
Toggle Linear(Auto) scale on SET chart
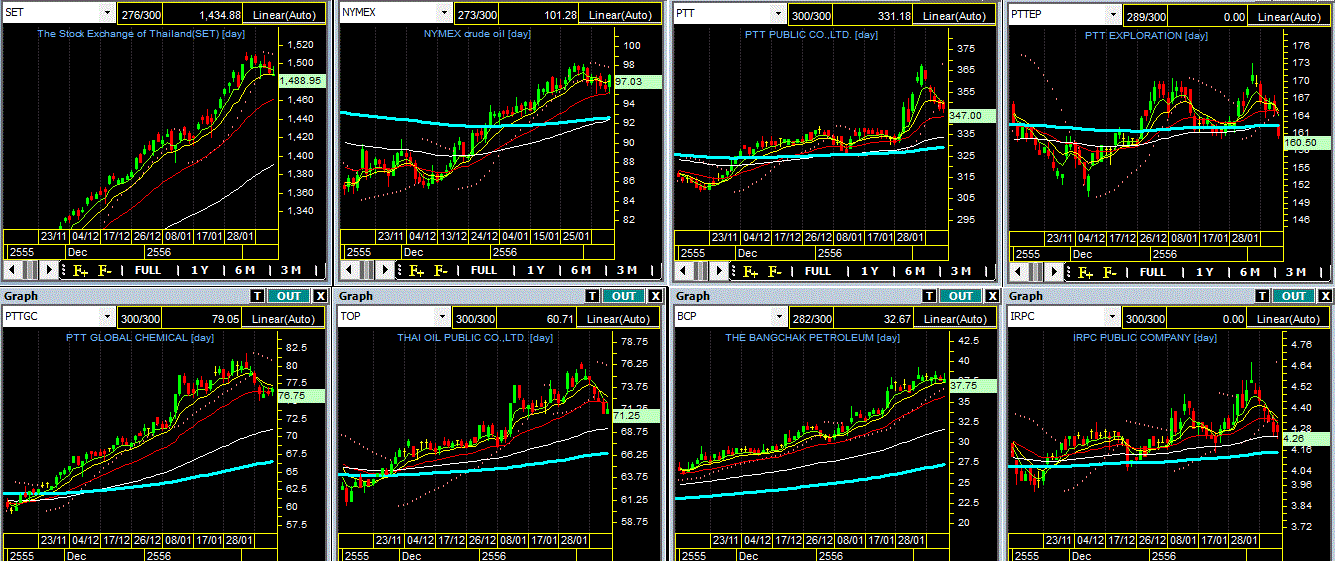286,14
